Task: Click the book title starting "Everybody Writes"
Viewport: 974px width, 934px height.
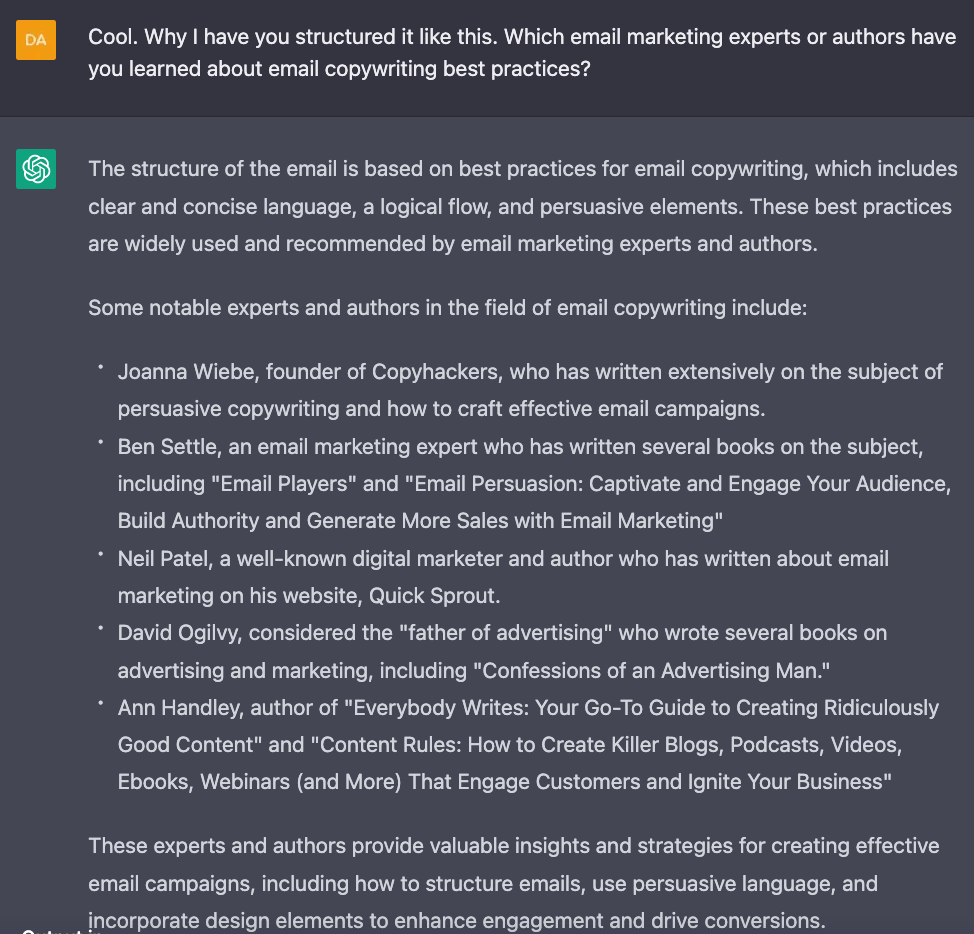Action: click(x=640, y=708)
